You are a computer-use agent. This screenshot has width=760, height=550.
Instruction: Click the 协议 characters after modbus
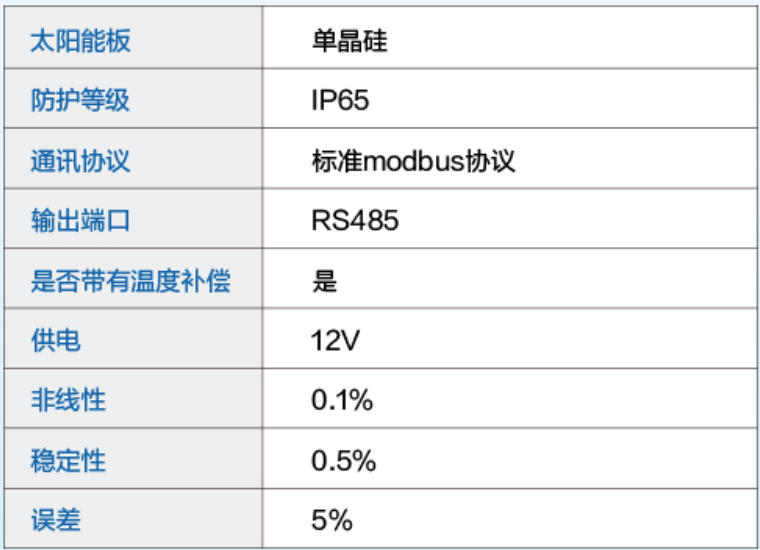click(x=495, y=161)
